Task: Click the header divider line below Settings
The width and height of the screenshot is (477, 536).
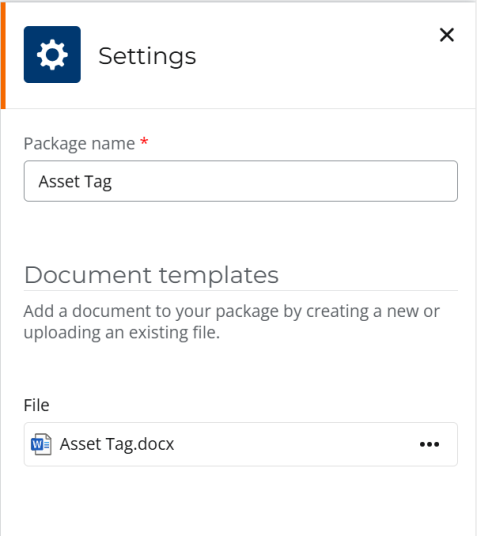Action: pyautogui.click(x=241, y=108)
